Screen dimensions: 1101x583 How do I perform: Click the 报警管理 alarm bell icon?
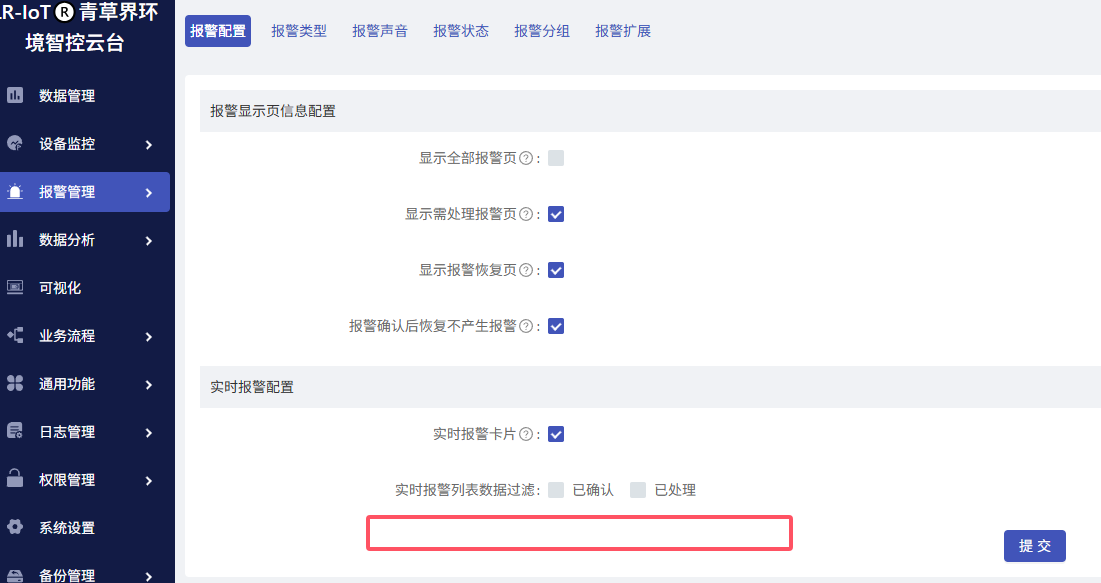15,191
